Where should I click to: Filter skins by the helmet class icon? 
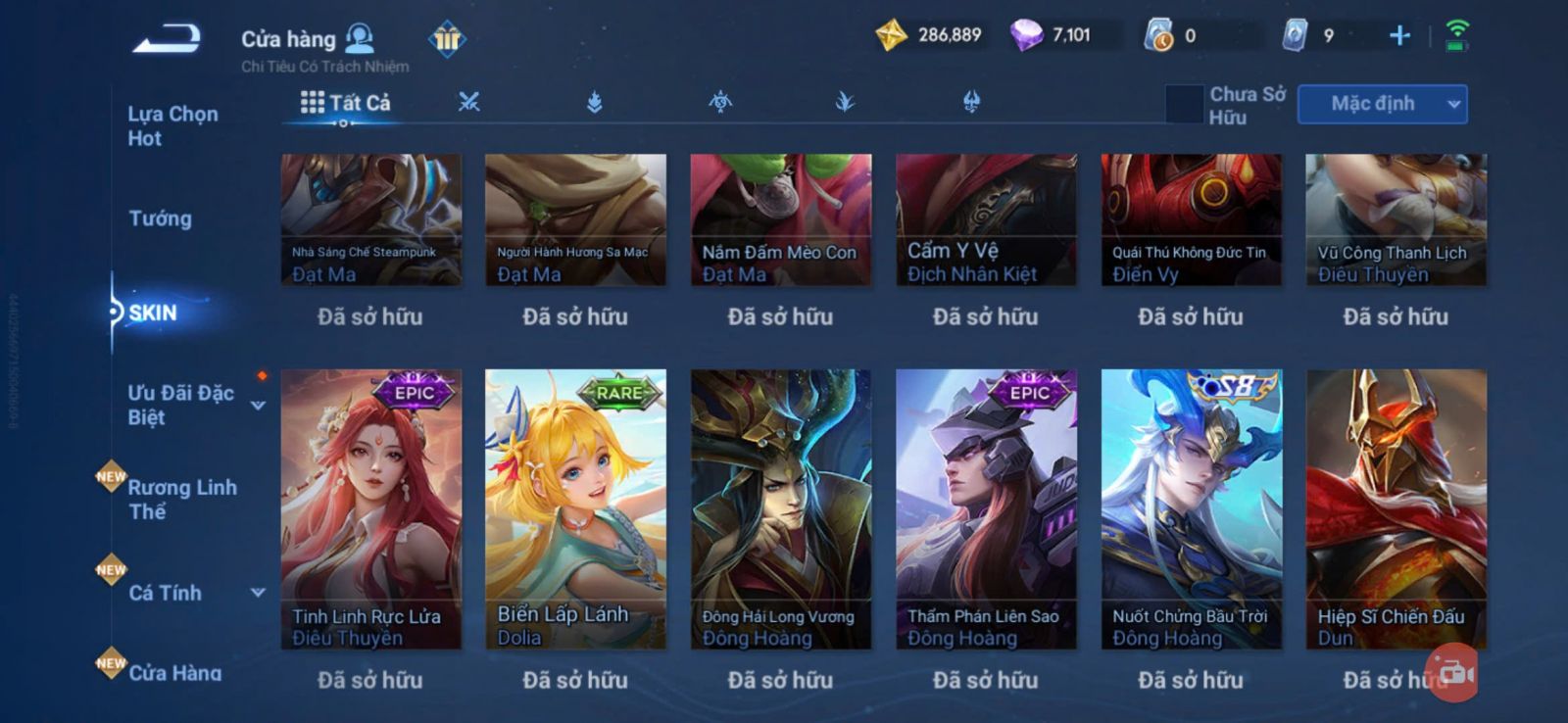[x=971, y=101]
